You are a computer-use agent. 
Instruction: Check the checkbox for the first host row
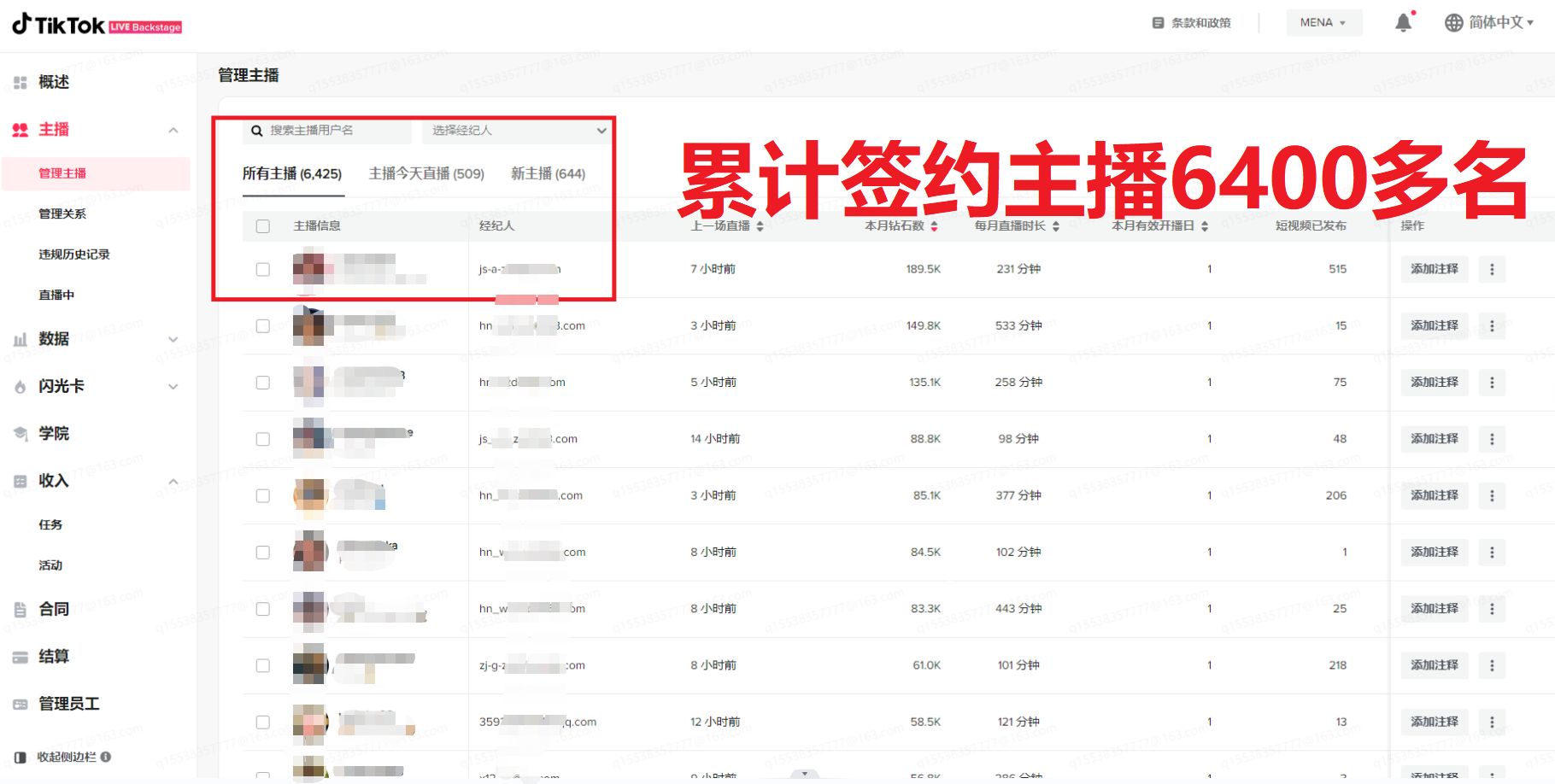point(263,268)
